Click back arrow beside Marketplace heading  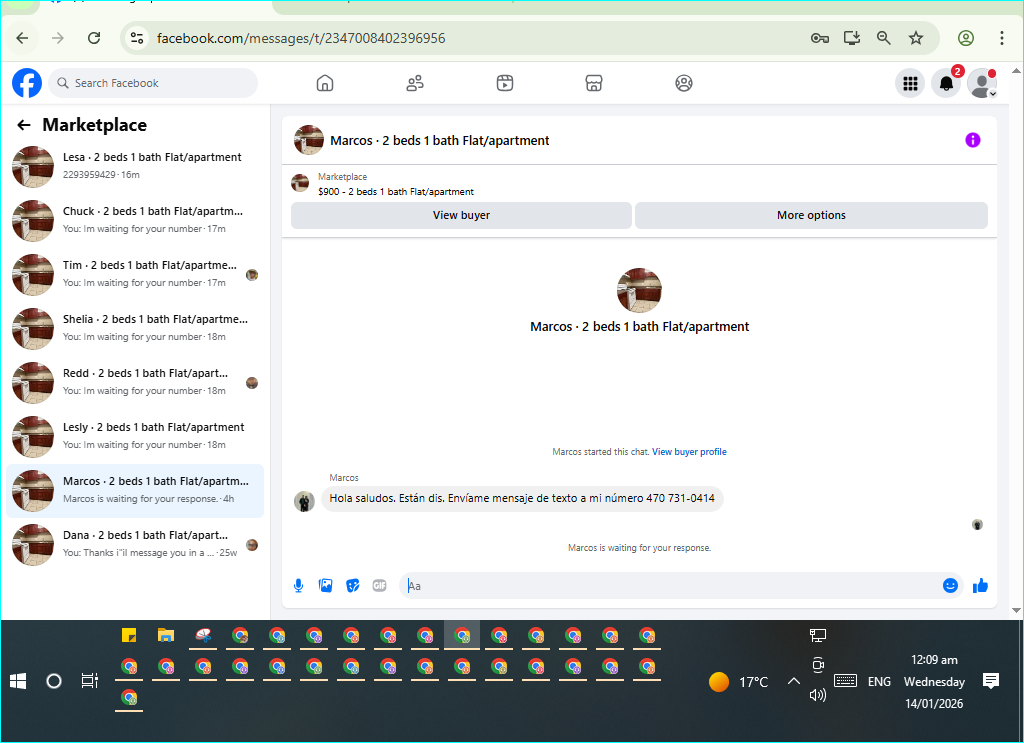24,125
